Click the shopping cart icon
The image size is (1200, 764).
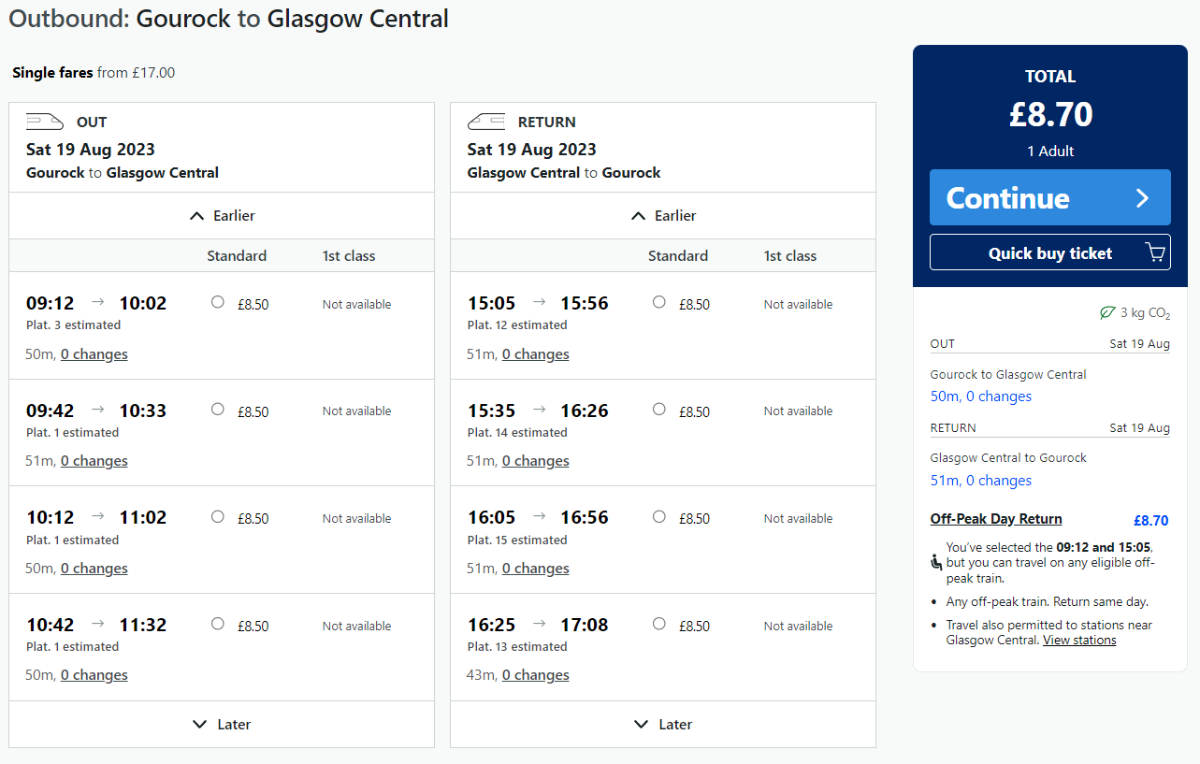coord(1155,253)
